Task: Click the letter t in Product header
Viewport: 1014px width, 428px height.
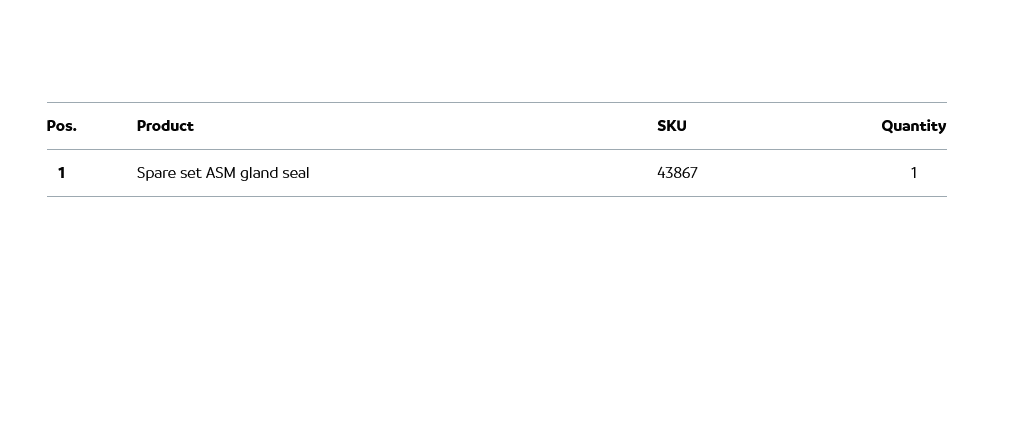Action: tap(190, 126)
